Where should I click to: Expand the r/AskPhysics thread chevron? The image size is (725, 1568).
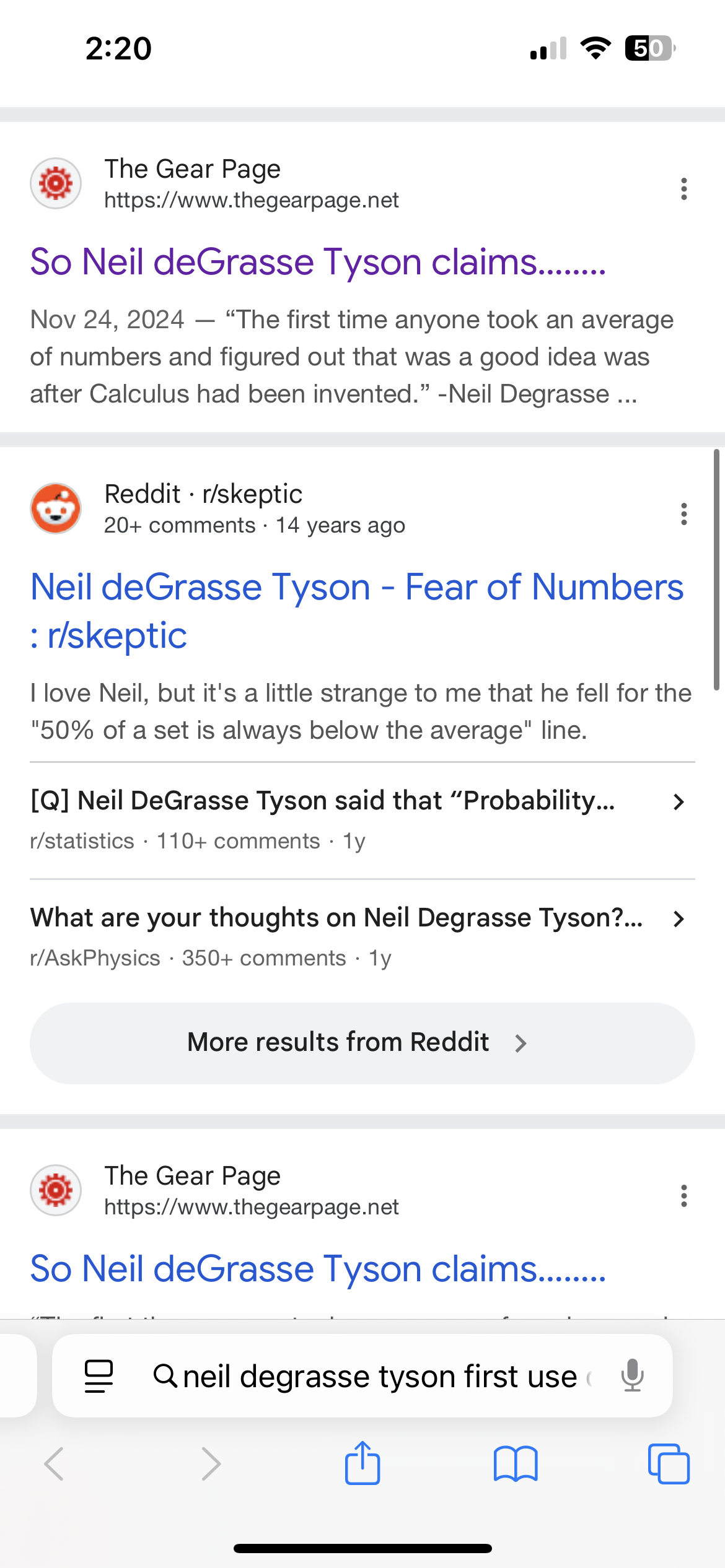(x=679, y=919)
